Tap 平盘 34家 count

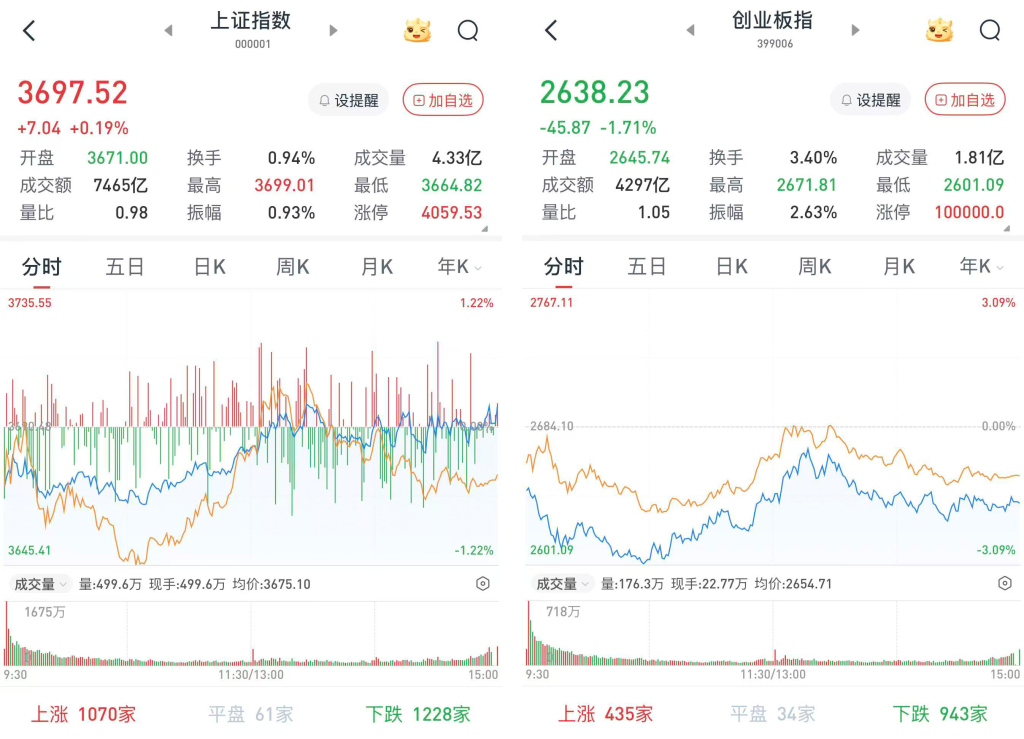pyautogui.click(x=773, y=714)
